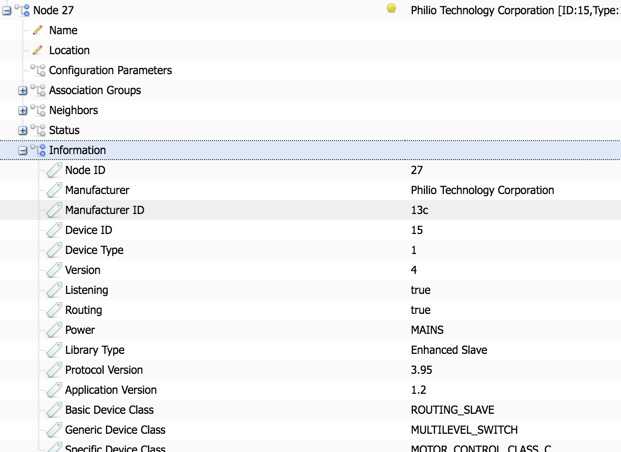Select the Information label
Viewport: 621px width, 452px height.
pos(78,150)
